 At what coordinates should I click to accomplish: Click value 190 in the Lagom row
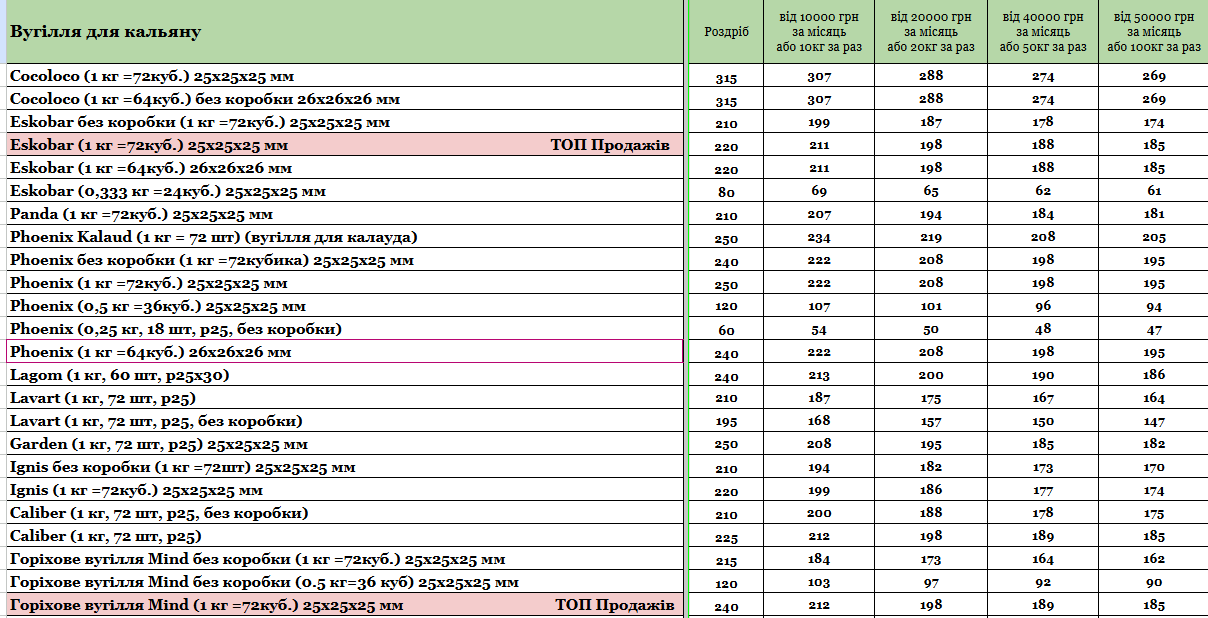[x=1042, y=376]
